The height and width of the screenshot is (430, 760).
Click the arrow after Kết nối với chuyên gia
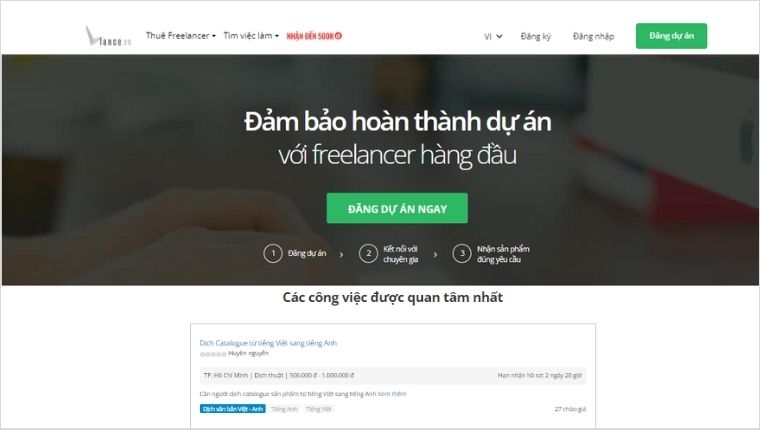point(435,254)
